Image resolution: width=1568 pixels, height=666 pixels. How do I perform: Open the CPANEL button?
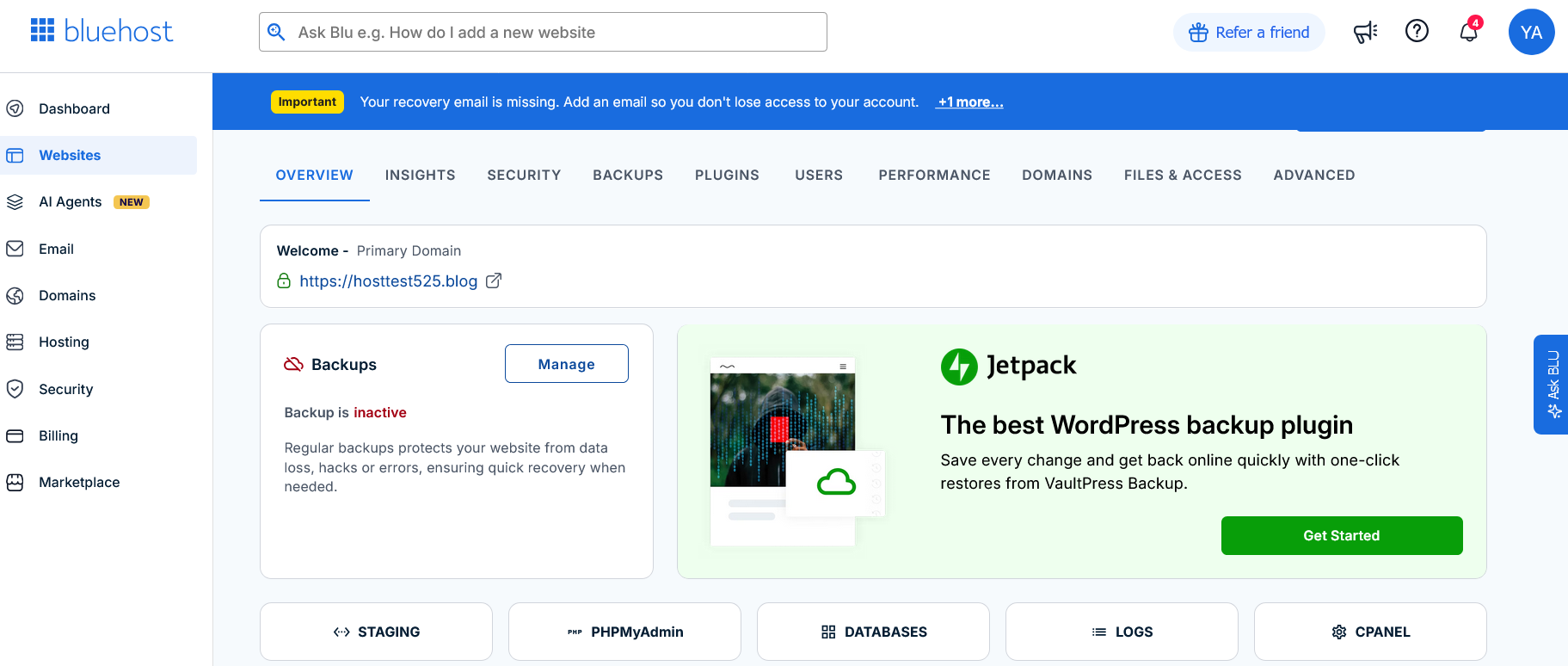click(x=1370, y=632)
